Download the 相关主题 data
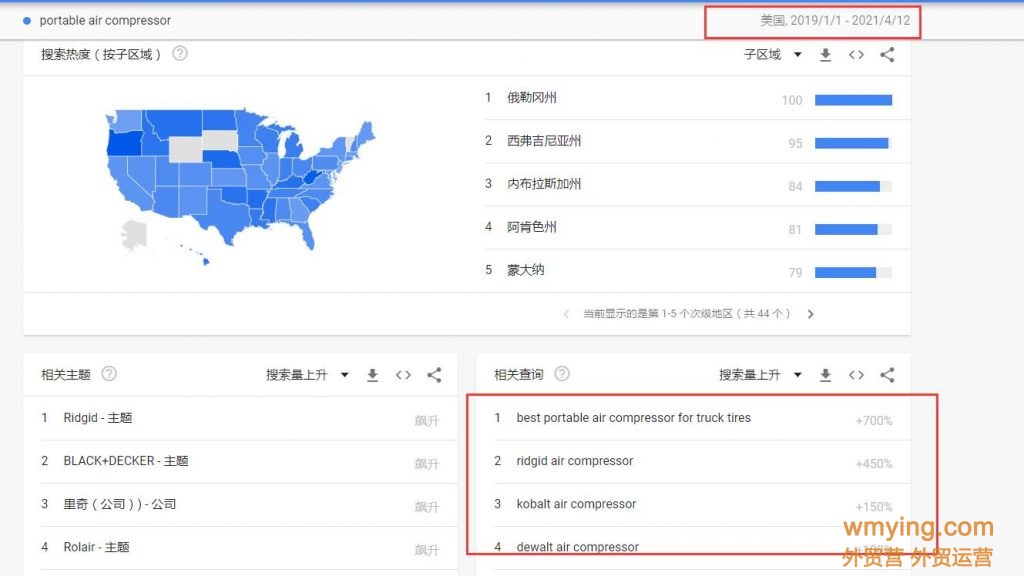 click(372, 375)
